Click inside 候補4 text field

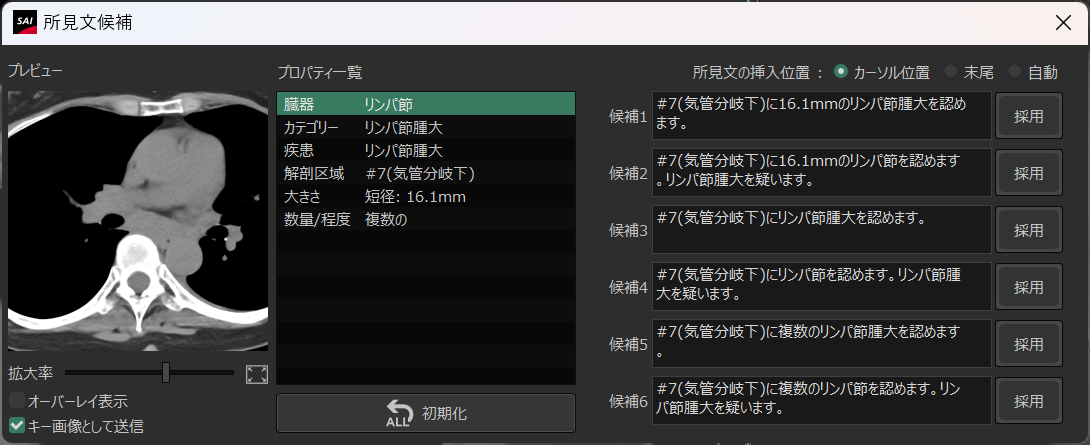[820, 288]
